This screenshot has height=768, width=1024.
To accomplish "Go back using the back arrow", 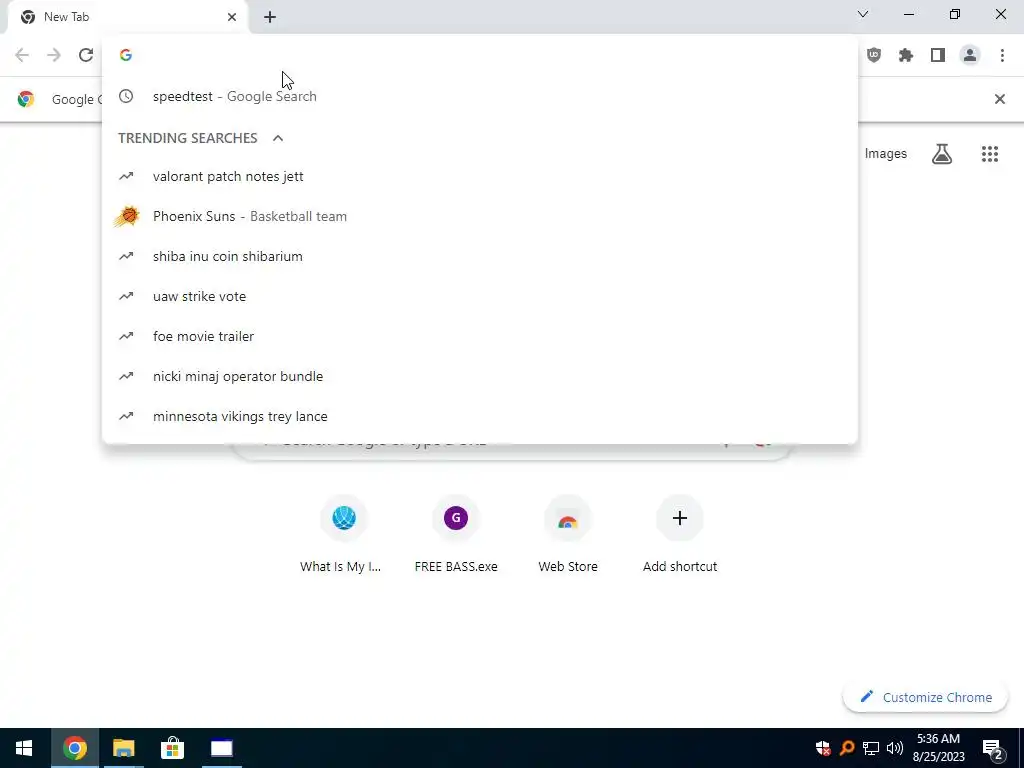I will (x=22, y=55).
